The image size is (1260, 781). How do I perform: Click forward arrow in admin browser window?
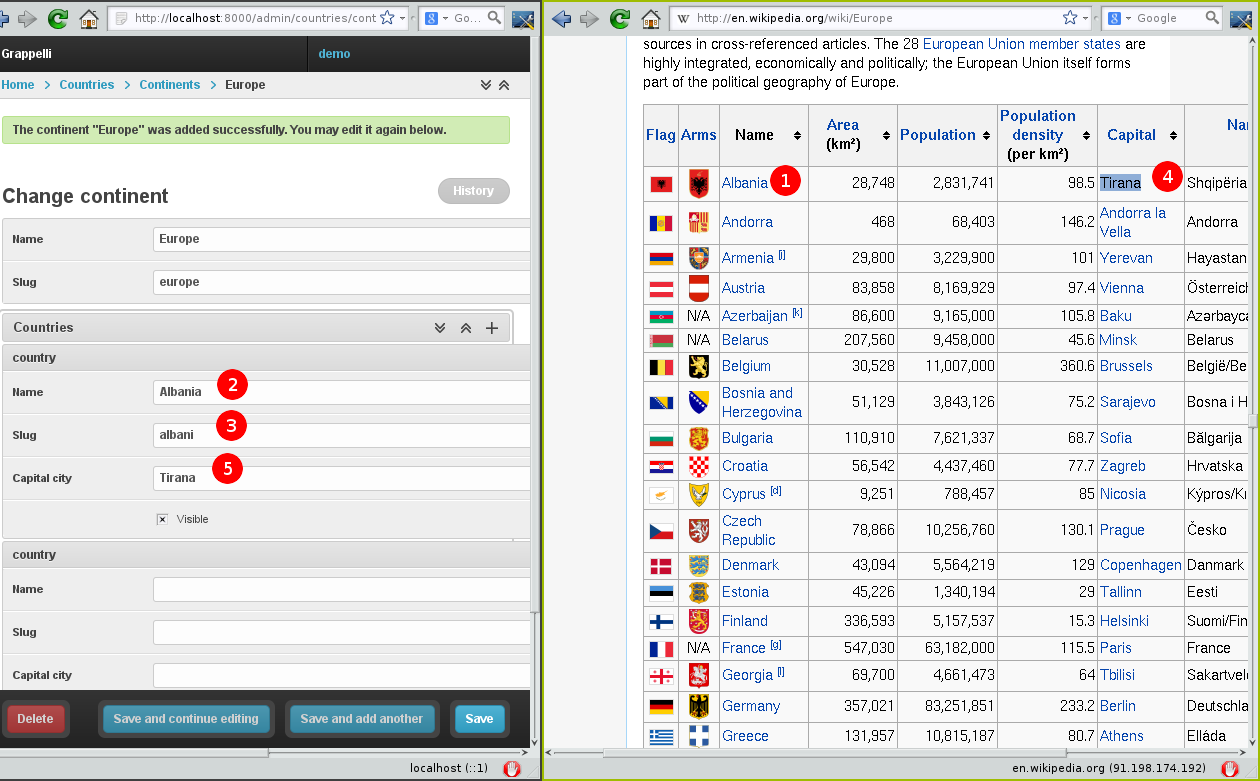(x=27, y=18)
